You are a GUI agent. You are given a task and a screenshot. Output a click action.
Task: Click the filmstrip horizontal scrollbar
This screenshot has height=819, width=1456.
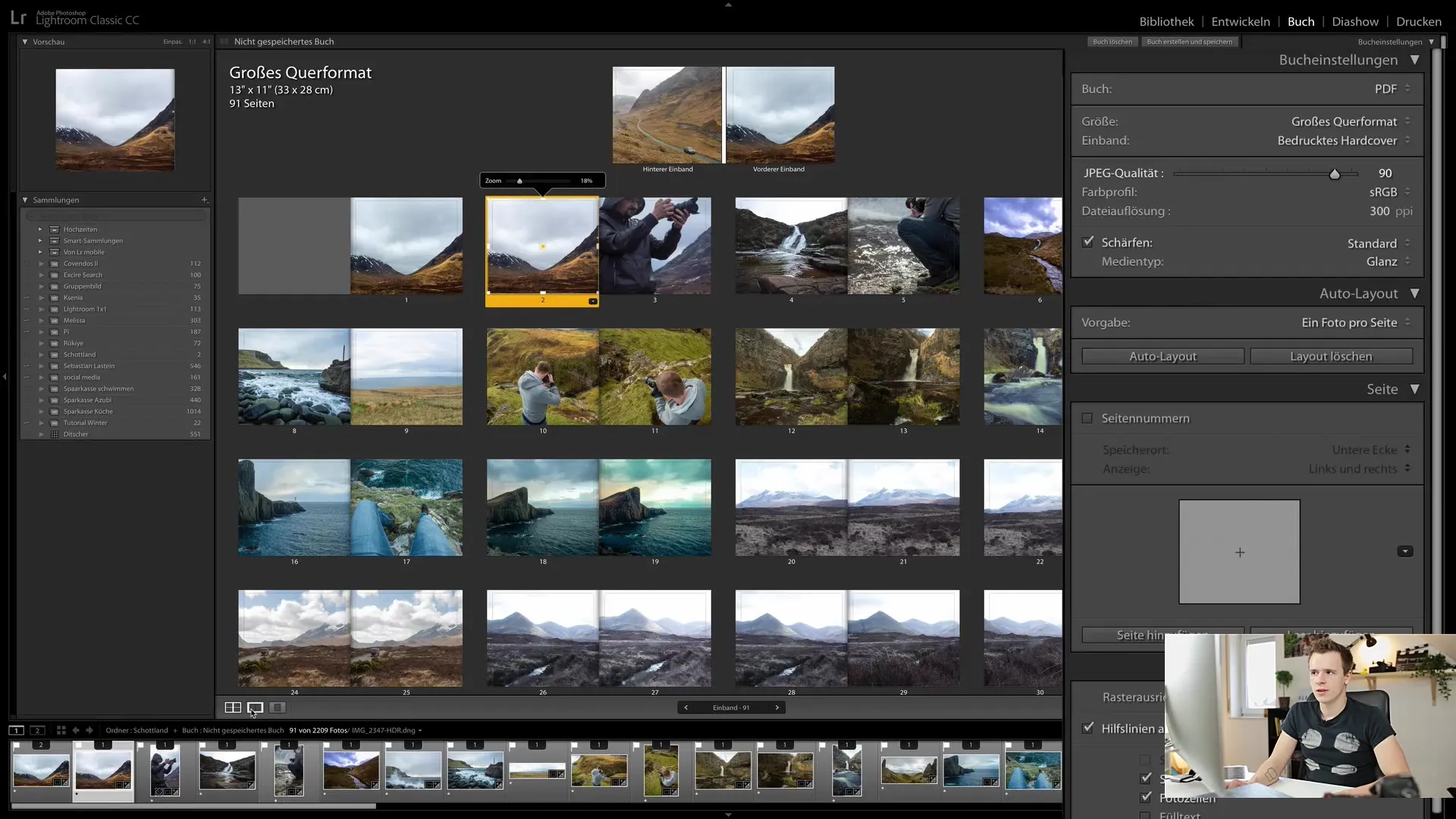click(193, 806)
